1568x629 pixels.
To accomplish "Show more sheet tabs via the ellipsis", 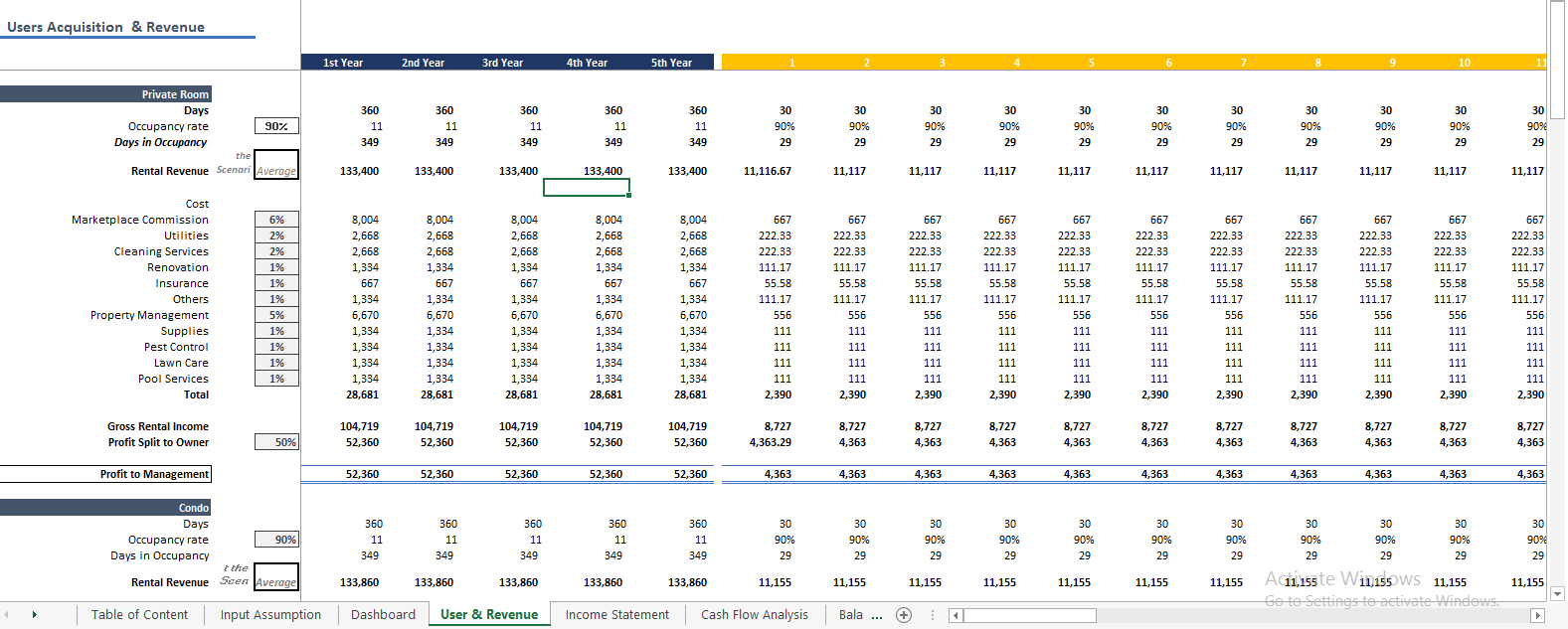I will pos(877,615).
